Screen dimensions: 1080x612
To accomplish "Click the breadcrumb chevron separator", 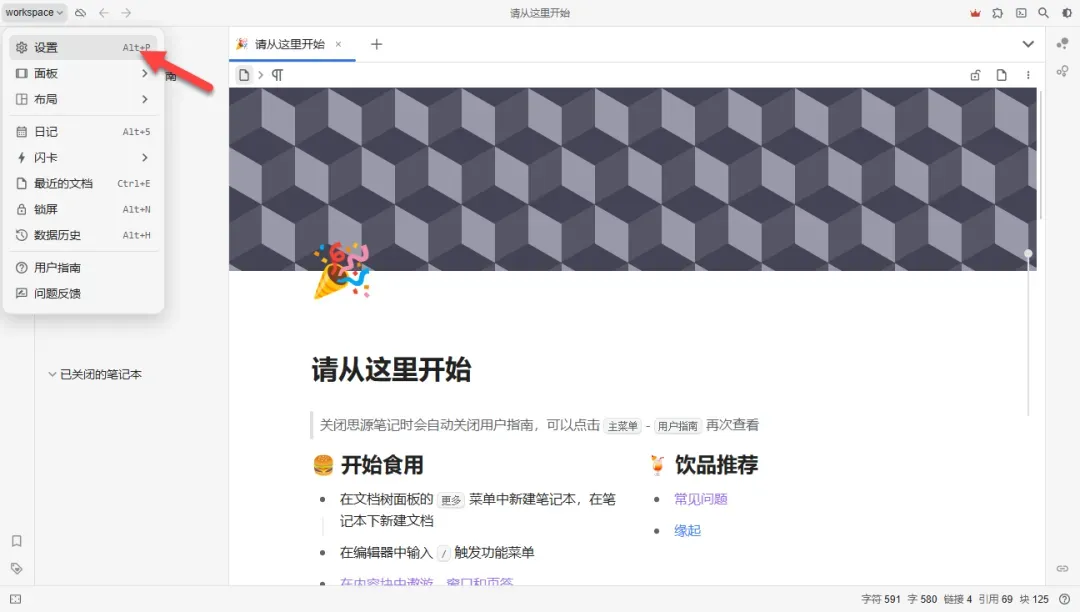I will coord(260,75).
